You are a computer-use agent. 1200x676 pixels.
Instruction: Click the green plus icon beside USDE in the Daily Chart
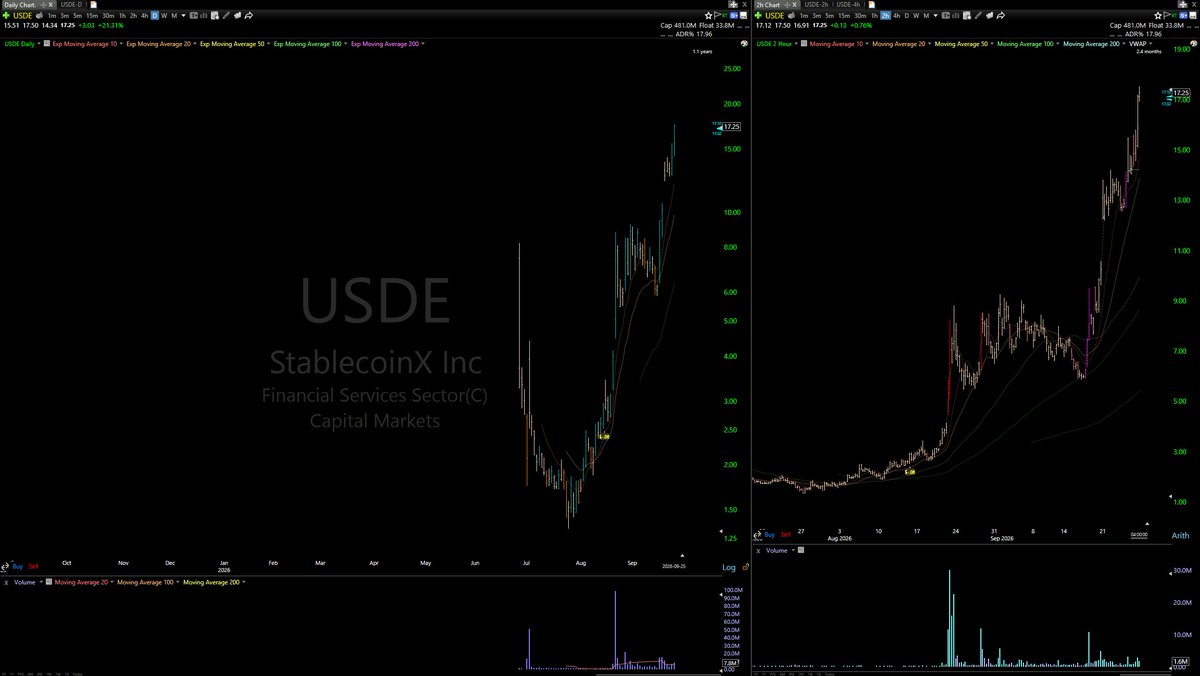(6, 16)
